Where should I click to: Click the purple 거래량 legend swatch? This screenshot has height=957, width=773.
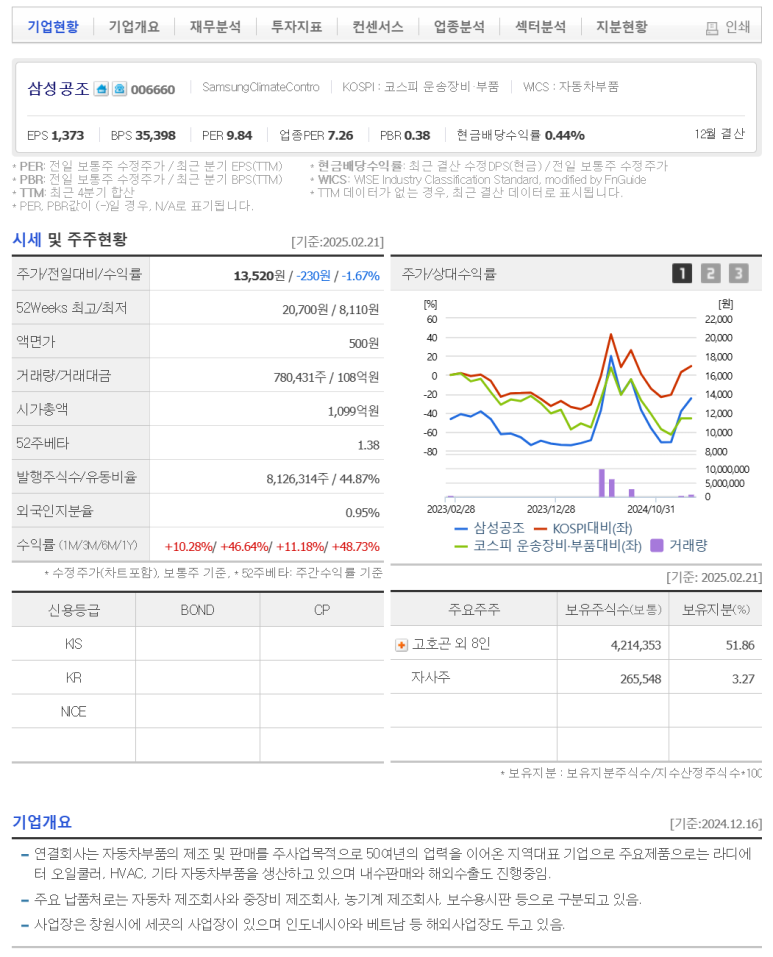pos(656,546)
